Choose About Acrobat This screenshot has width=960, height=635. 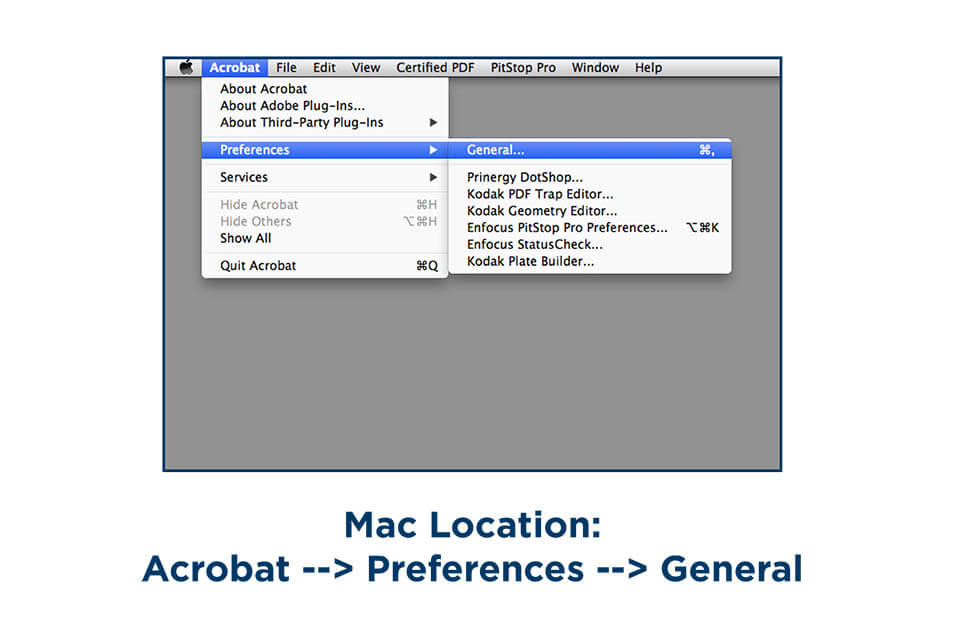[325, 89]
